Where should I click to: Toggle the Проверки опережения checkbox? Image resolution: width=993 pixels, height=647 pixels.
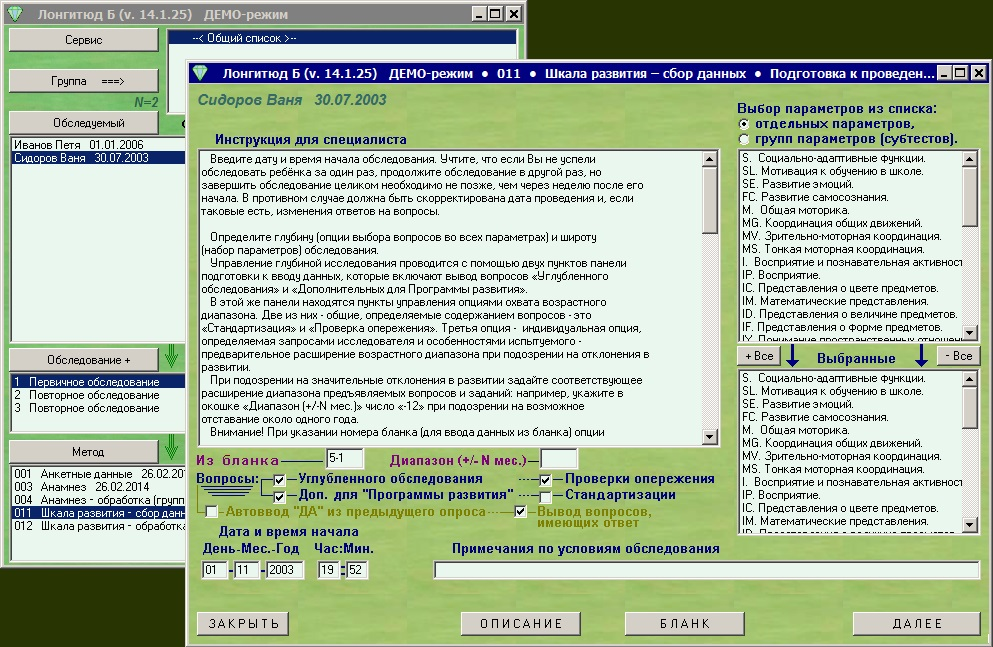[x=544, y=477]
